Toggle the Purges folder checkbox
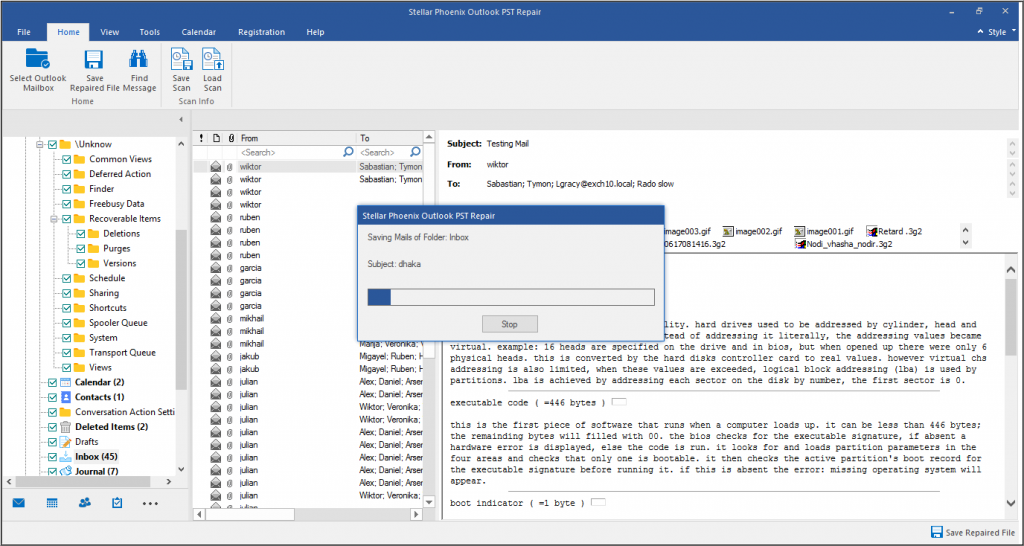Screen dimensions: 1024x546 tap(80, 249)
